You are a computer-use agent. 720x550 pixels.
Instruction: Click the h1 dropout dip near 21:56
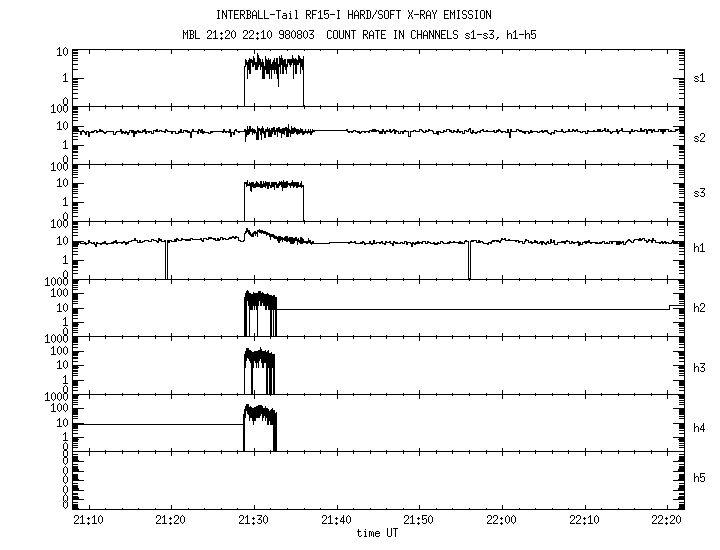(468, 260)
